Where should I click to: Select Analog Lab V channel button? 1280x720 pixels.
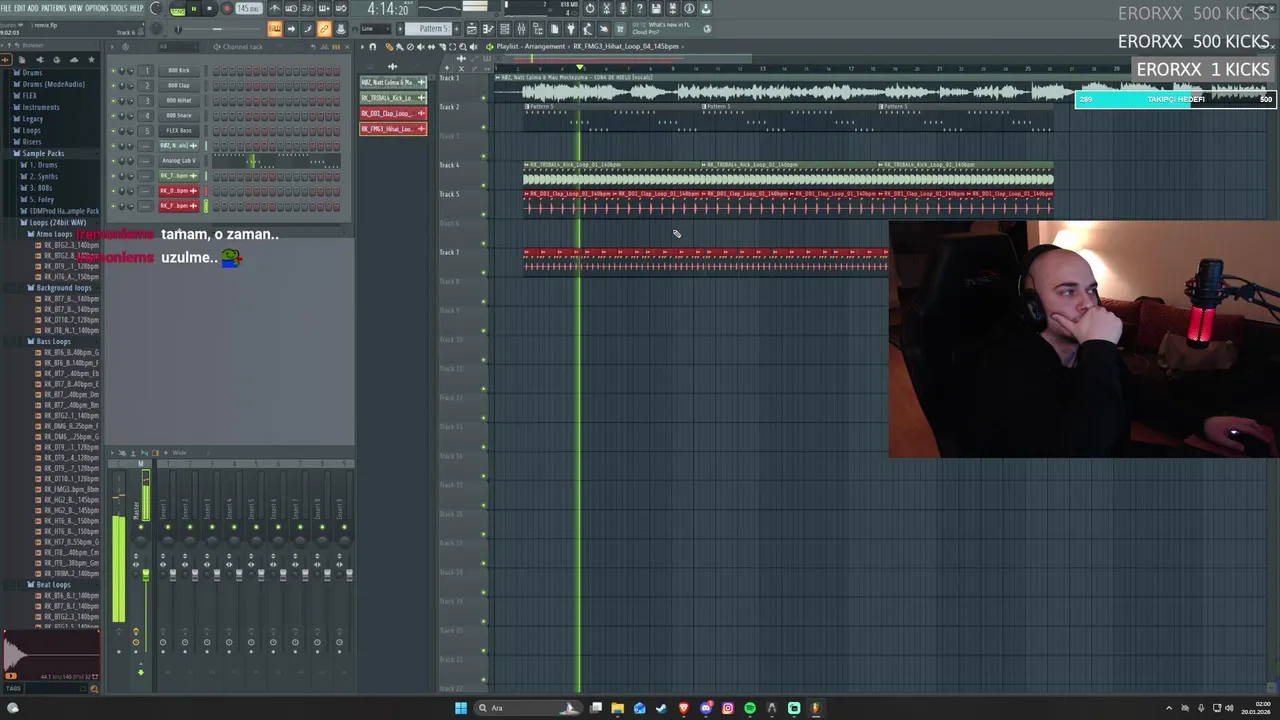[179, 160]
